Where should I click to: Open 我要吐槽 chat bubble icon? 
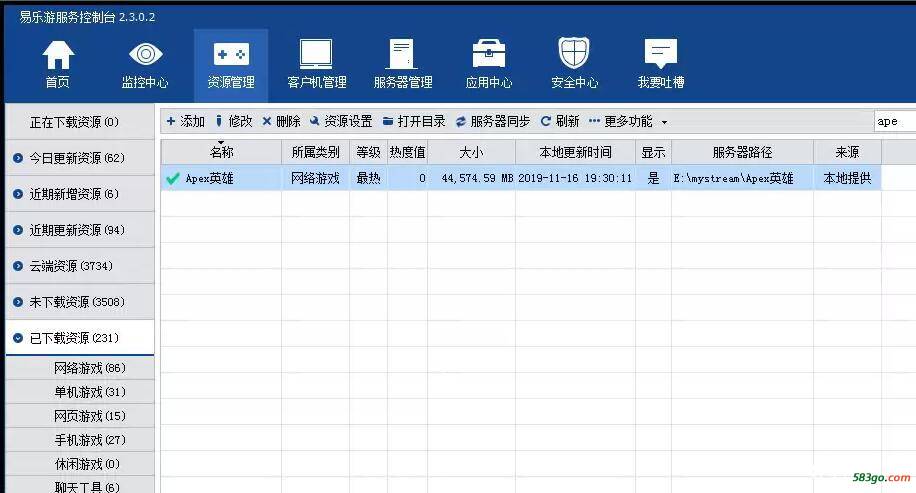pos(661,54)
